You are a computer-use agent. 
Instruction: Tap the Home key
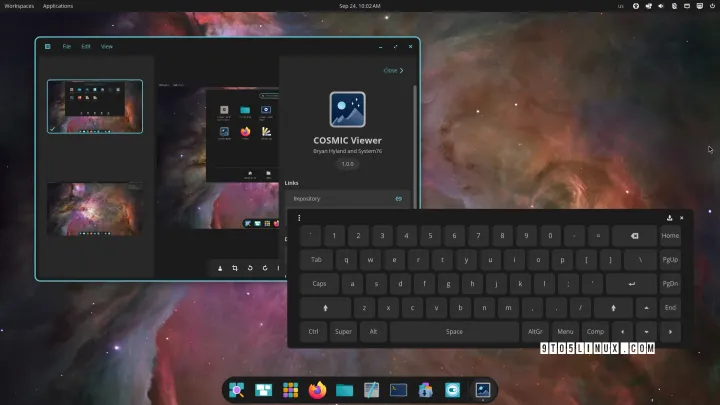[670, 236]
